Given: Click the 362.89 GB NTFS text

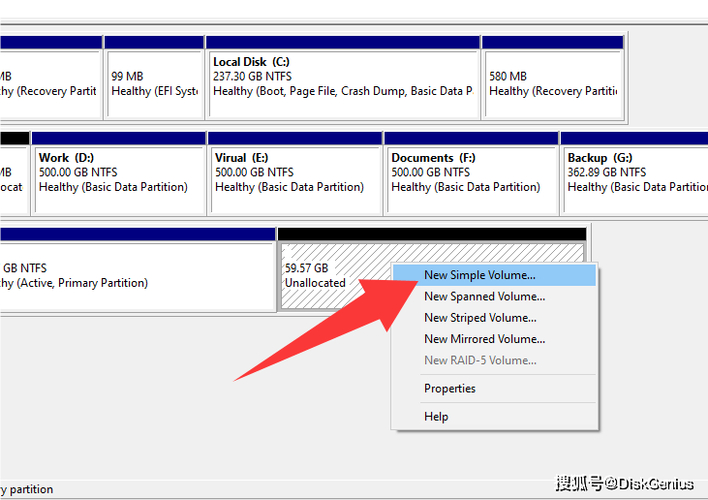Looking at the screenshot, I should (x=606, y=172).
